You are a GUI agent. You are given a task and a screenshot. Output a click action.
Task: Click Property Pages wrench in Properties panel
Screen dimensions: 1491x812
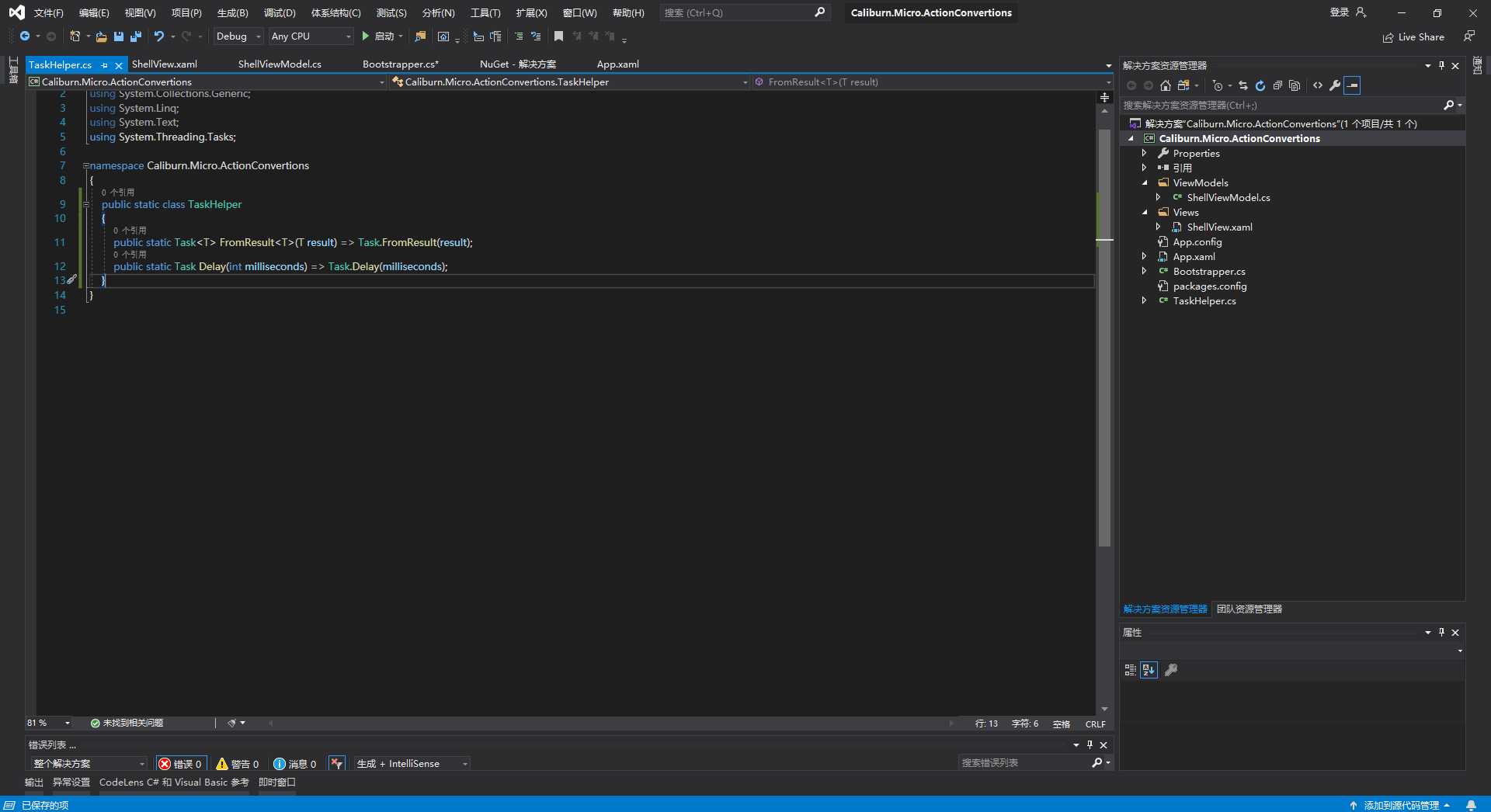pyautogui.click(x=1171, y=670)
